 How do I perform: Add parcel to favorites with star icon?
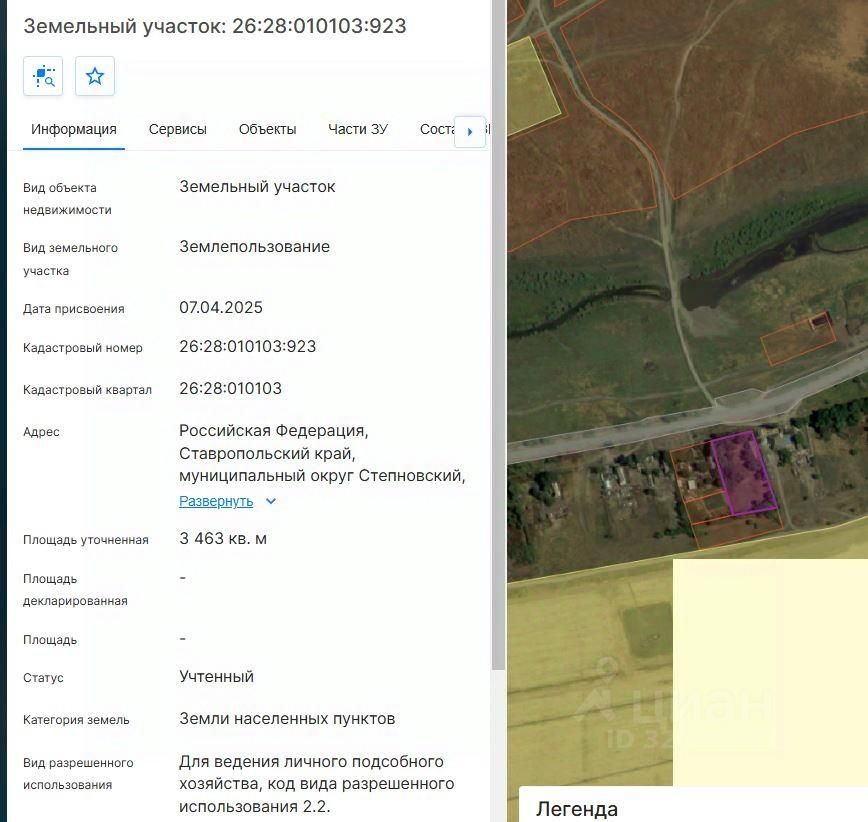pyautogui.click(x=95, y=76)
